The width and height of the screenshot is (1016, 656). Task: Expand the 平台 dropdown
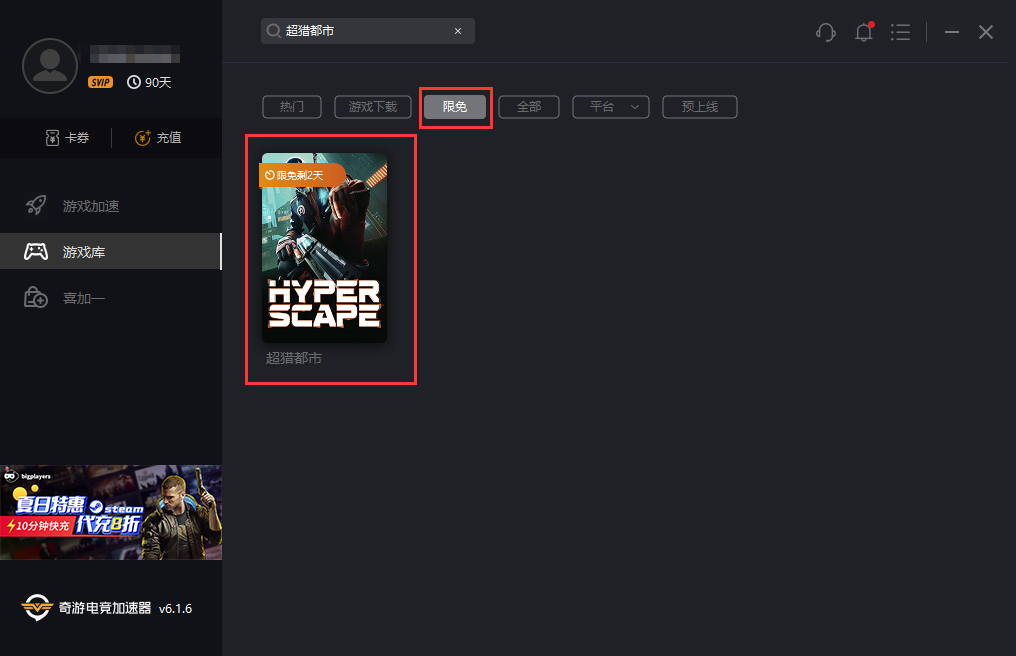tap(611, 107)
